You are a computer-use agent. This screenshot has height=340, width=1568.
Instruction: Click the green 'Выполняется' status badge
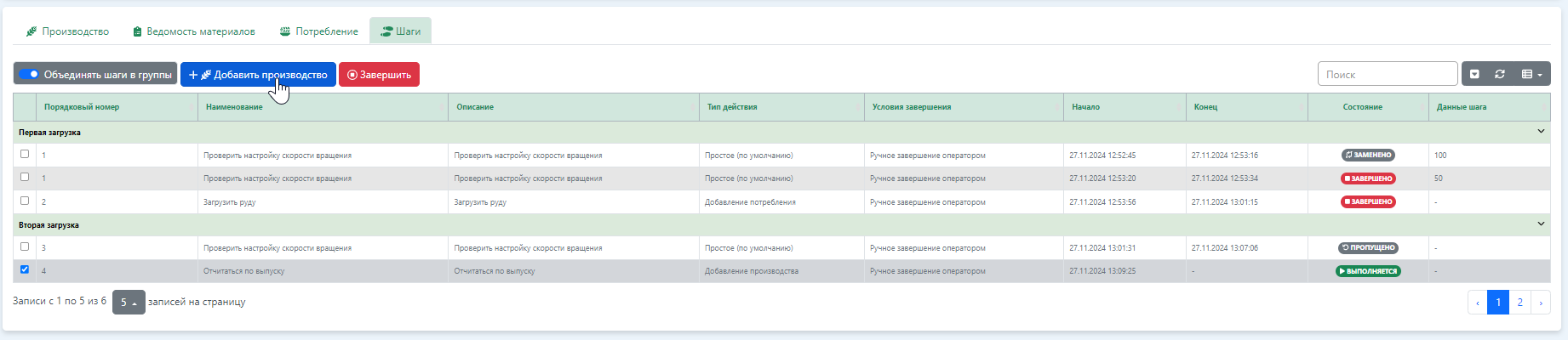[1368, 271]
